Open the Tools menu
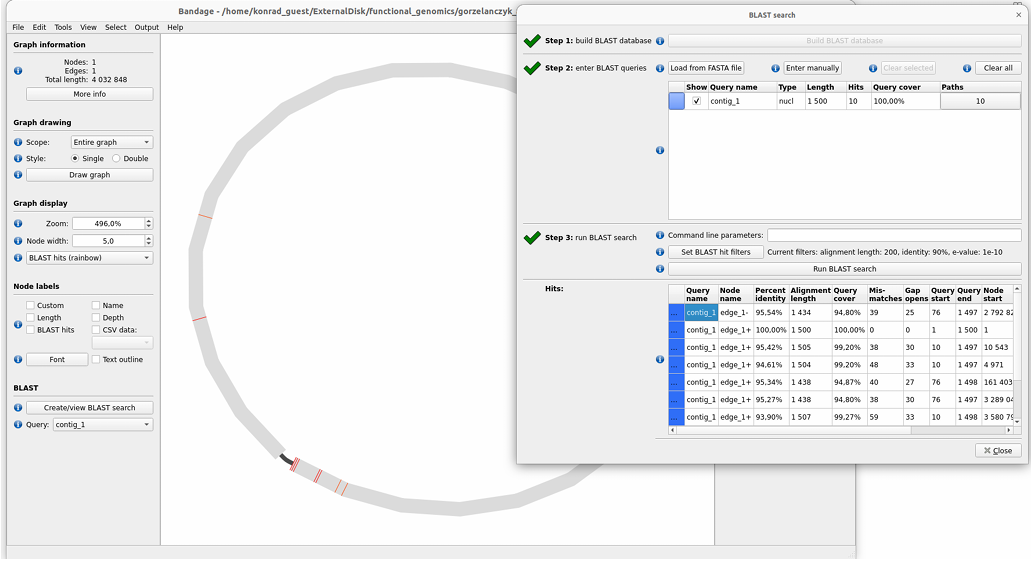 click(63, 27)
